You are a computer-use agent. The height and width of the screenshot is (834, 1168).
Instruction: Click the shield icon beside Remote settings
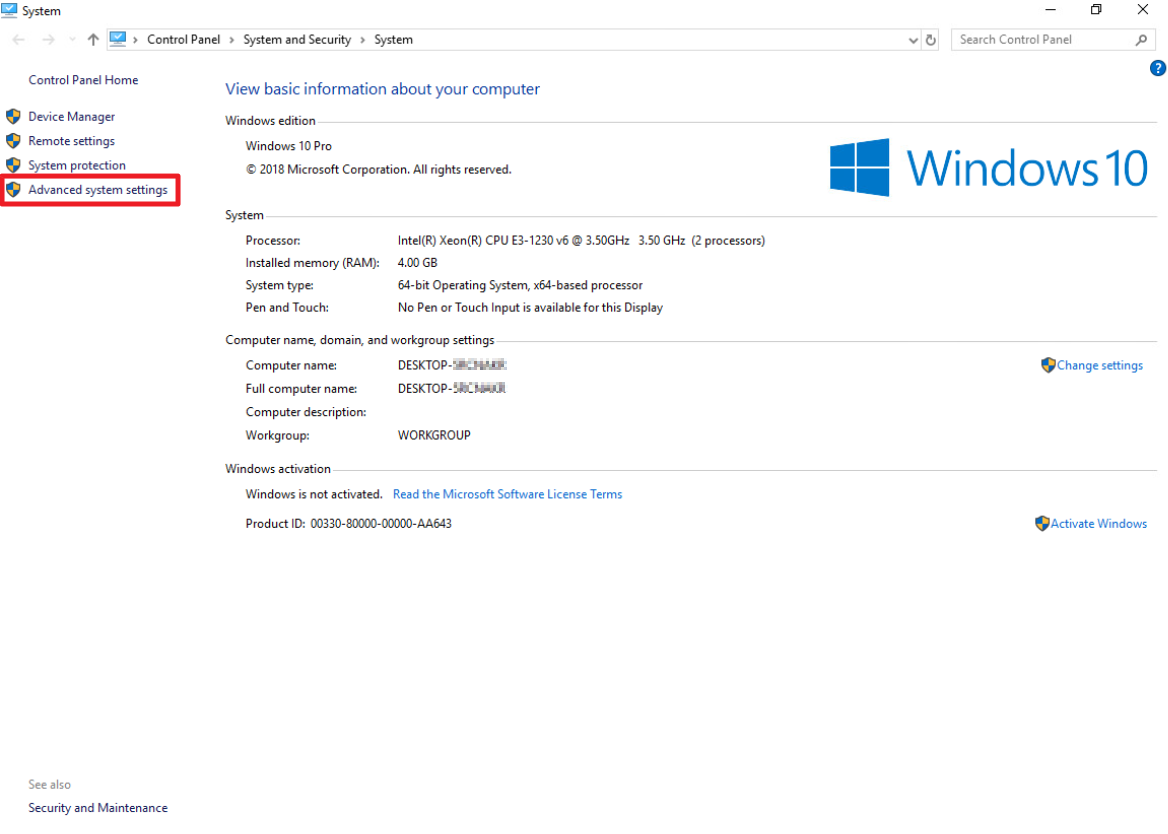13,141
